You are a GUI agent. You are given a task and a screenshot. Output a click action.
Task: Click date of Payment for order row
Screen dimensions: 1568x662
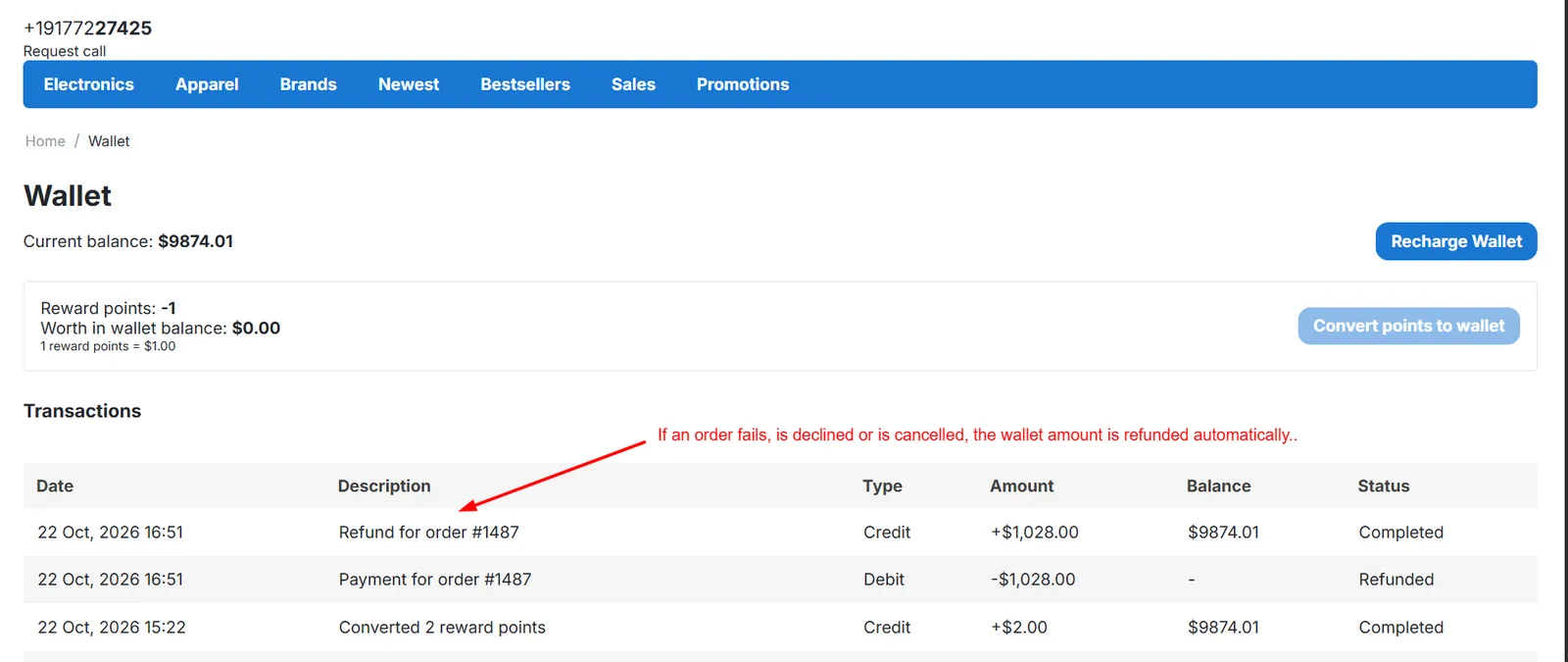110,580
